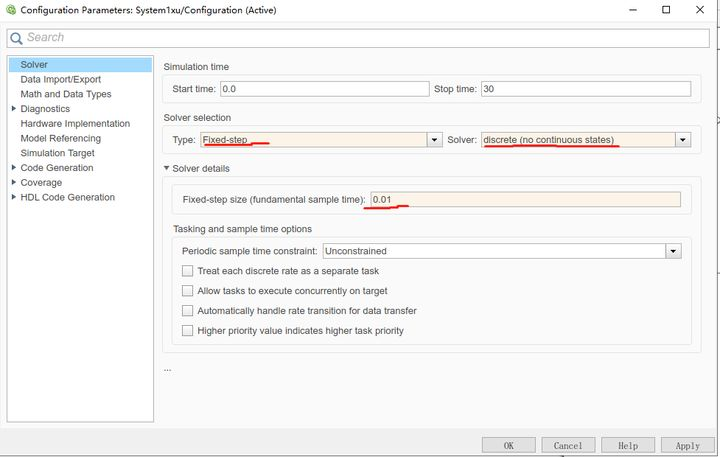This screenshot has width=720, height=457.
Task: Click the 'Simulation time' section label
Action: (x=196, y=67)
